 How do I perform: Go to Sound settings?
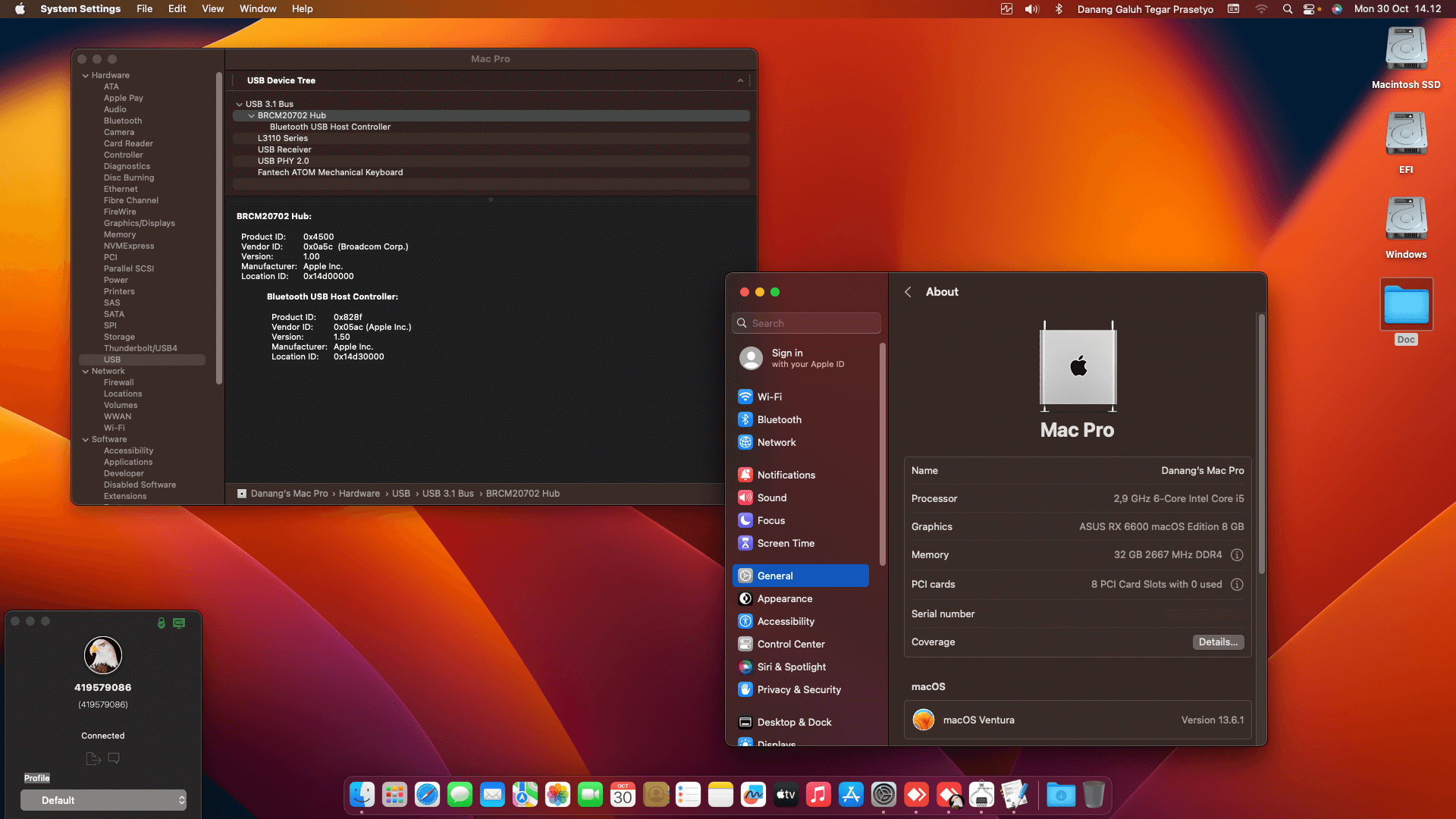point(801,497)
